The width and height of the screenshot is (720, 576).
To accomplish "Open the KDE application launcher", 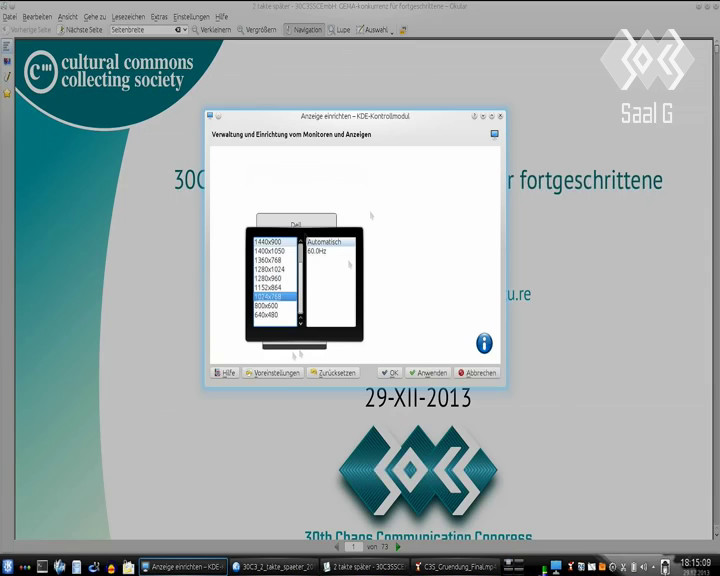I will coord(8,567).
